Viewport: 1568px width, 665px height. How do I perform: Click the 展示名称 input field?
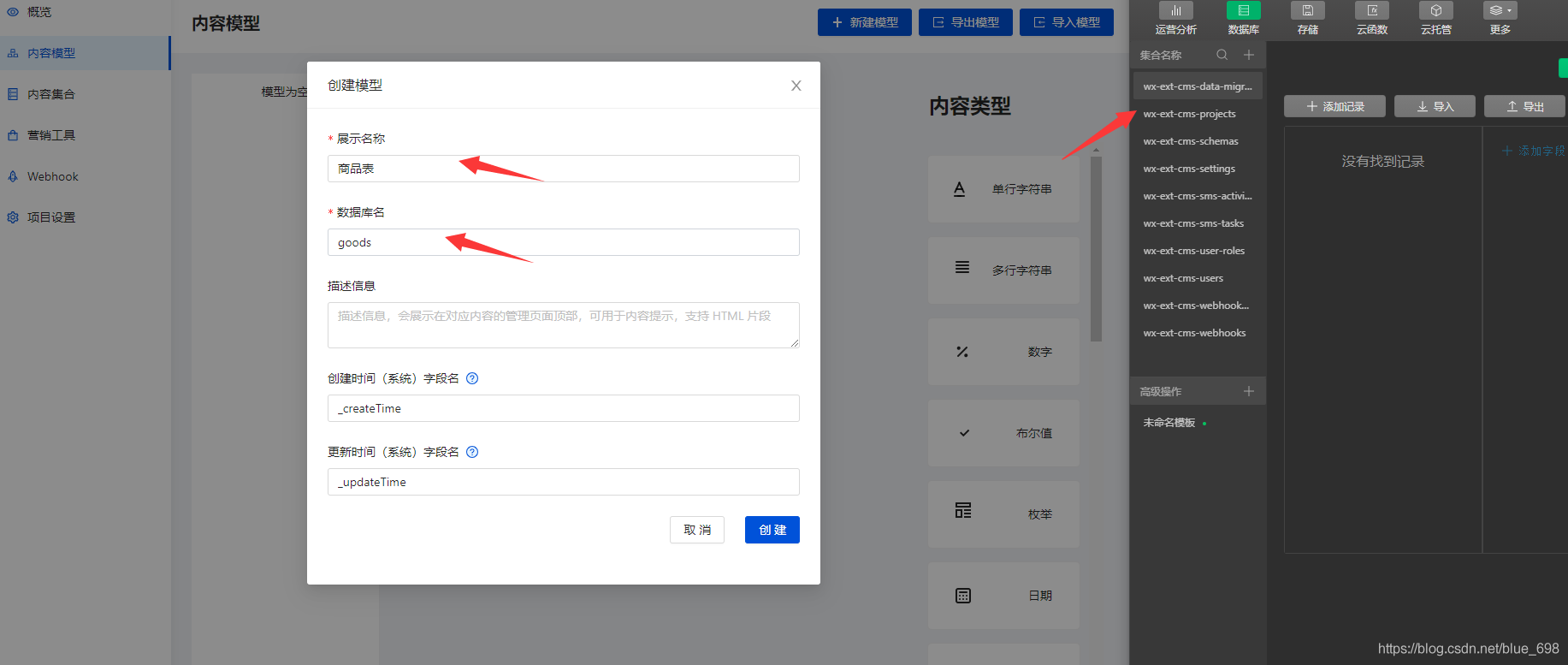[563, 169]
